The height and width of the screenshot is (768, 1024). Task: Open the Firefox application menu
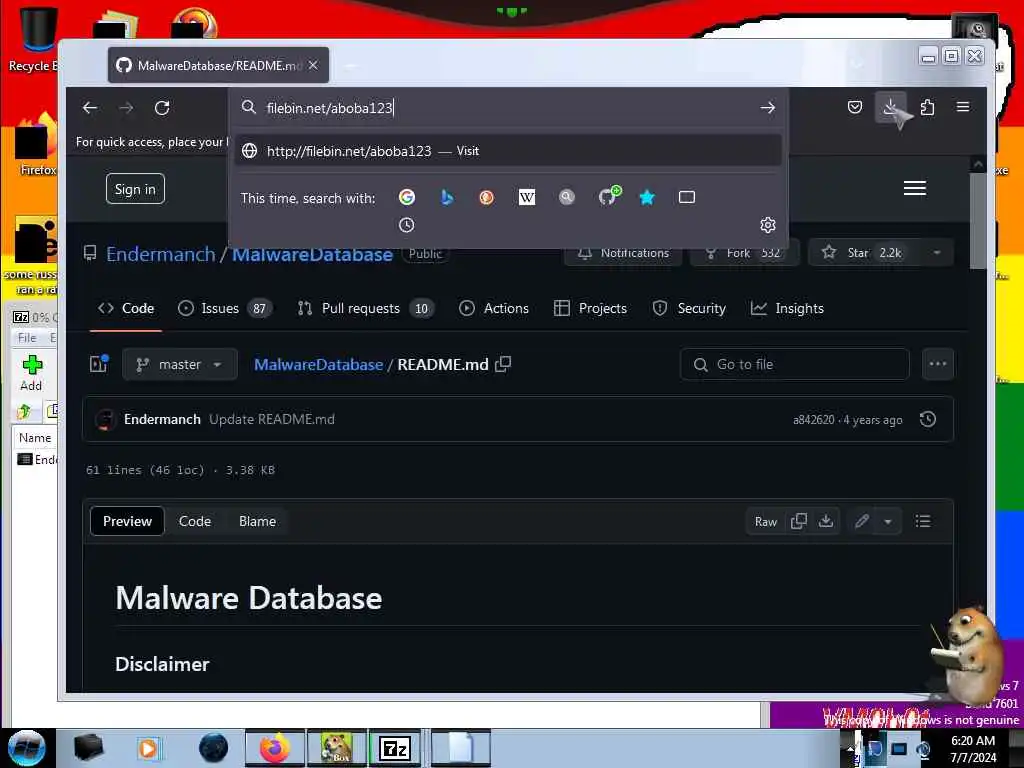(x=963, y=107)
